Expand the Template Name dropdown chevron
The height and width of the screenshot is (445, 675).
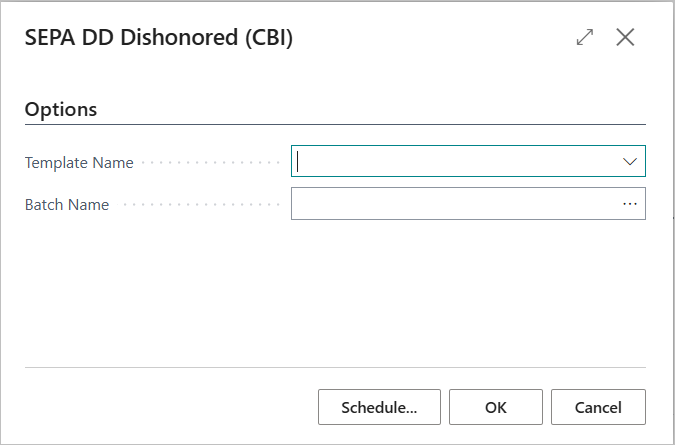click(x=630, y=162)
